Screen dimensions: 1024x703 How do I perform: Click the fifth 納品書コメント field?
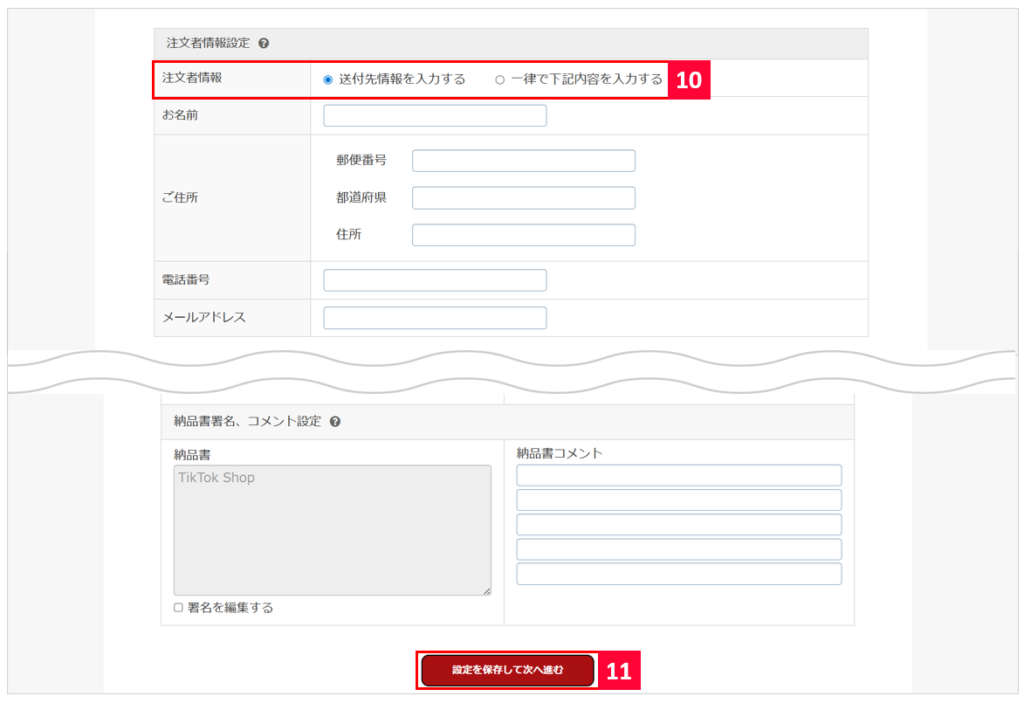(678, 573)
